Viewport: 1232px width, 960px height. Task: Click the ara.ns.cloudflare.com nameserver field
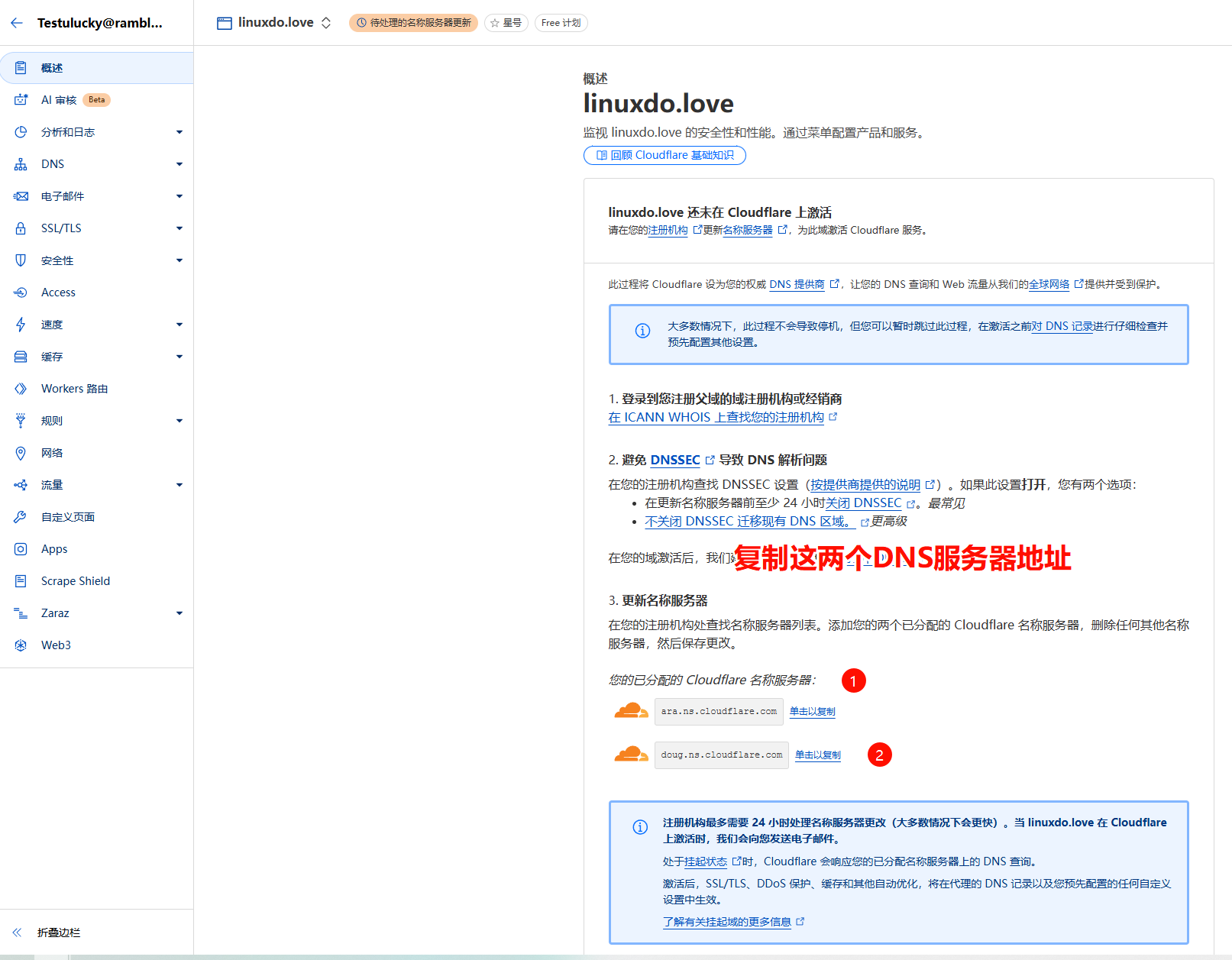[719, 711]
